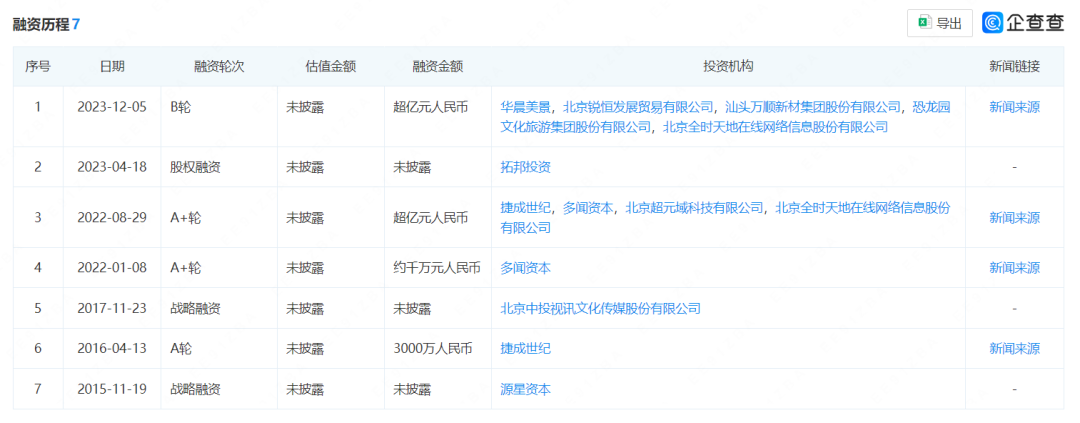The width and height of the screenshot is (1080, 423).
Task: Open 拓邦投资 investor link
Action: point(526,167)
